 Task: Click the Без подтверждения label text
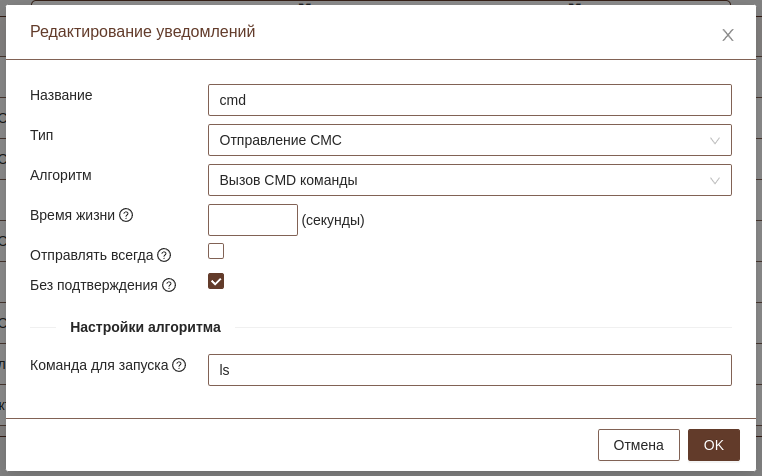coord(94,285)
